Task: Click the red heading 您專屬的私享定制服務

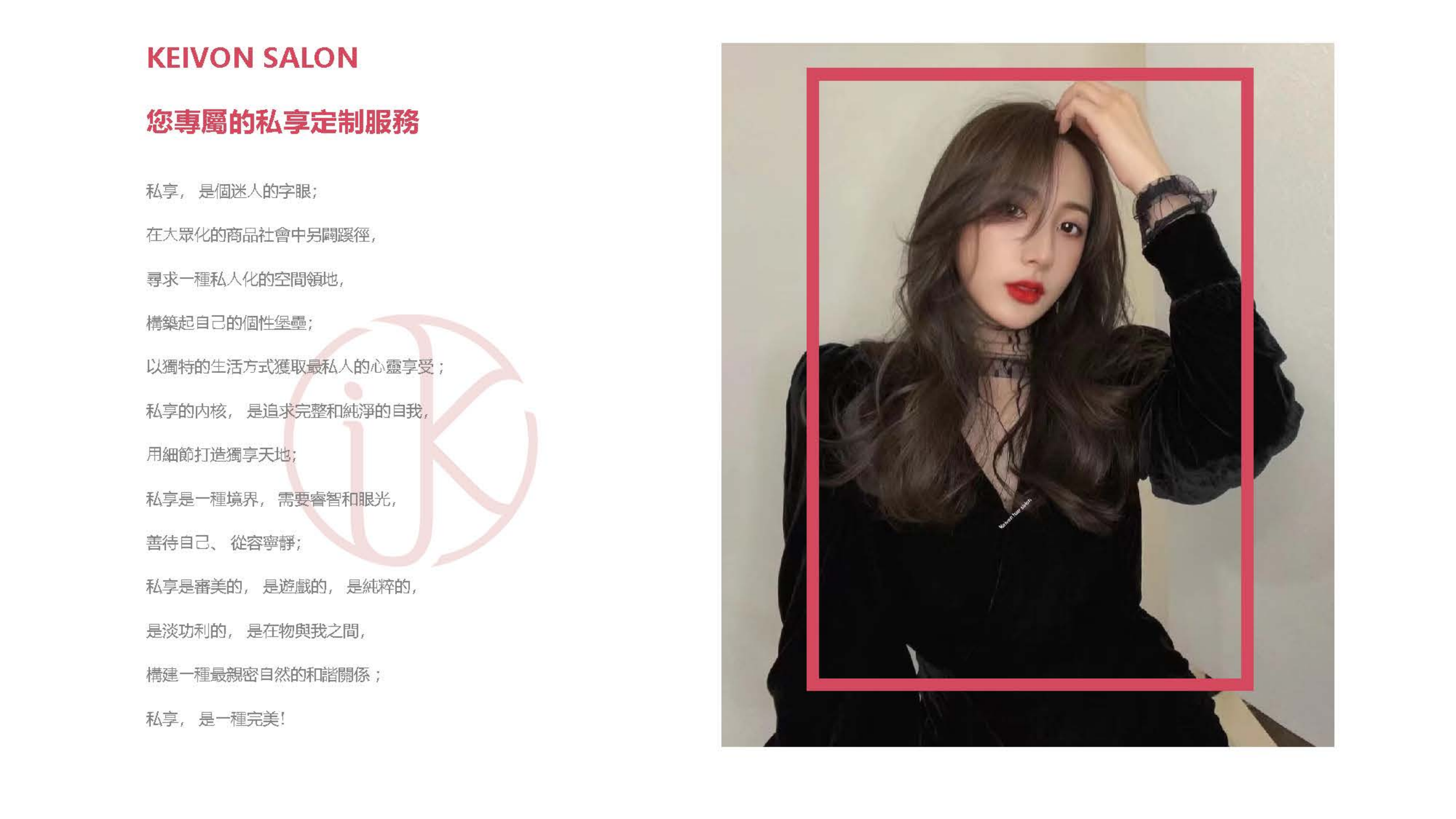Action: pyautogui.click(x=283, y=122)
